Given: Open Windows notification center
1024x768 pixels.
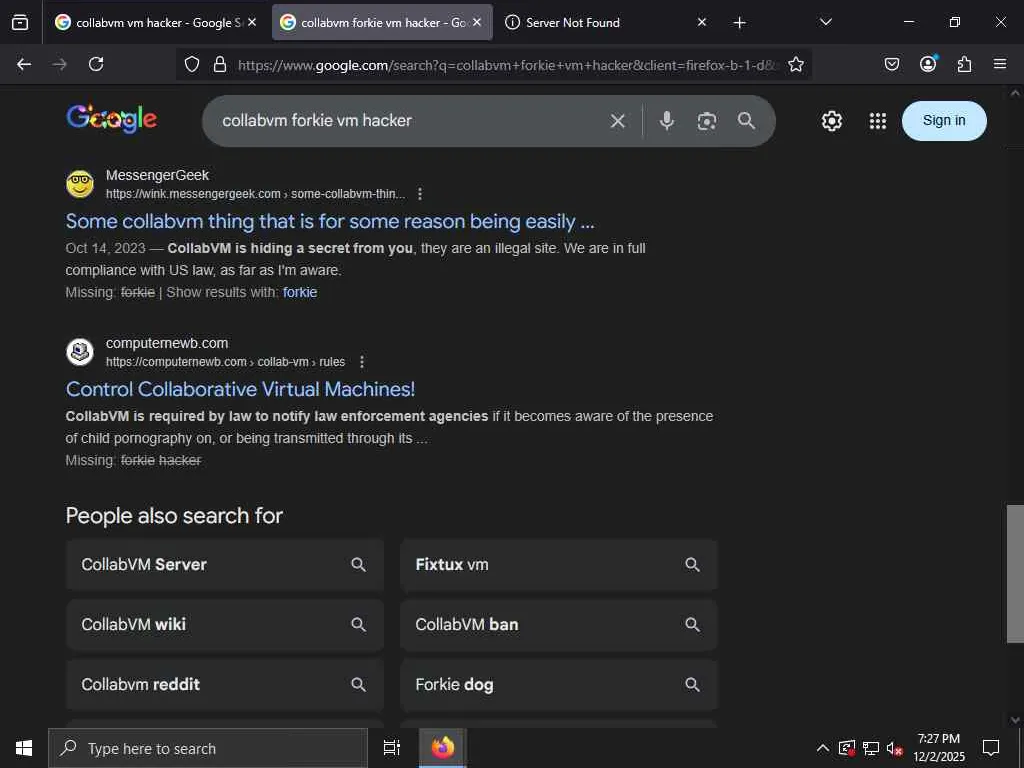Looking at the screenshot, I should 991,748.
